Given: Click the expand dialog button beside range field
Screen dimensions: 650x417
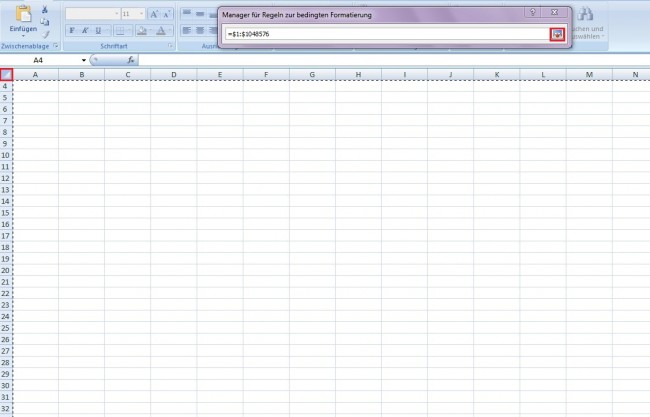Looking at the screenshot, I should (557, 34).
